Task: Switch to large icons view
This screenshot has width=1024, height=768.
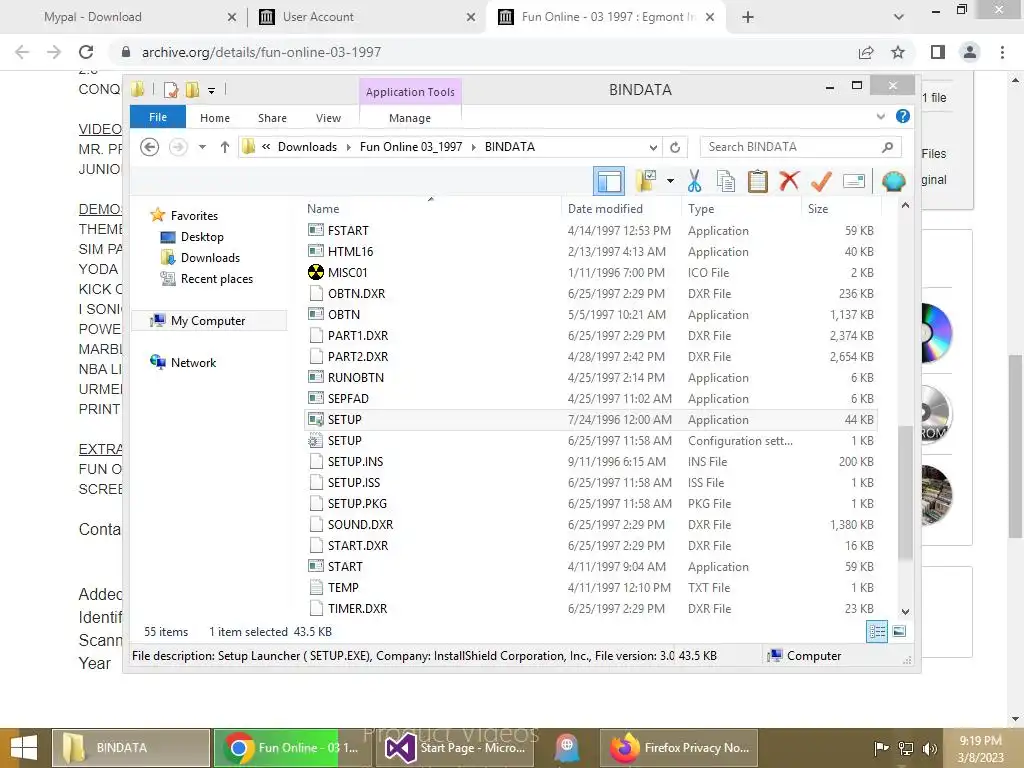Action: pyautogui.click(x=899, y=631)
